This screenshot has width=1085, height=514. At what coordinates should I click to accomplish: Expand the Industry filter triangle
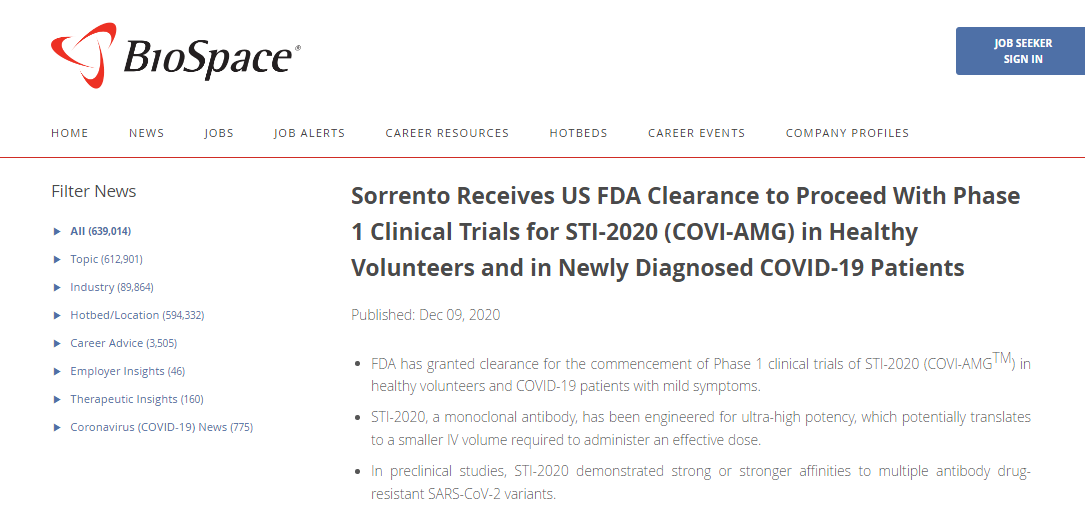pyautogui.click(x=57, y=288)
